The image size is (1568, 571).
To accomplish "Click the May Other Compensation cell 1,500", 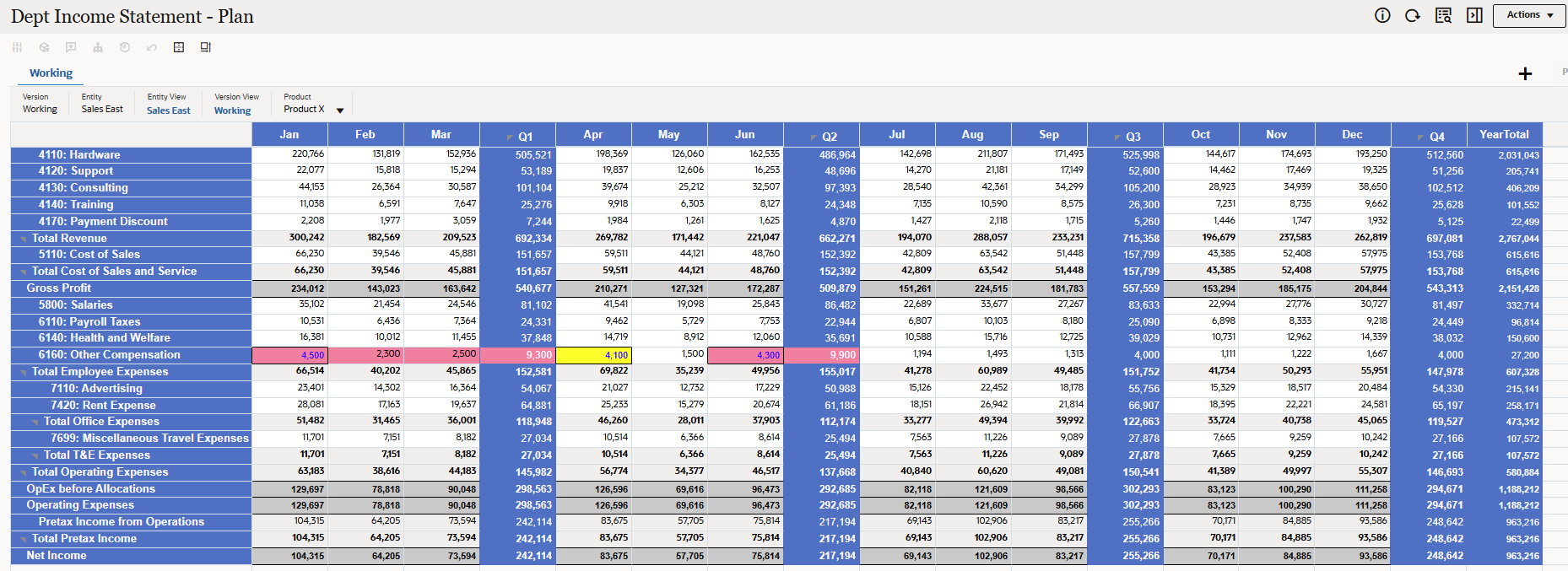I will [x=669, y=355].
